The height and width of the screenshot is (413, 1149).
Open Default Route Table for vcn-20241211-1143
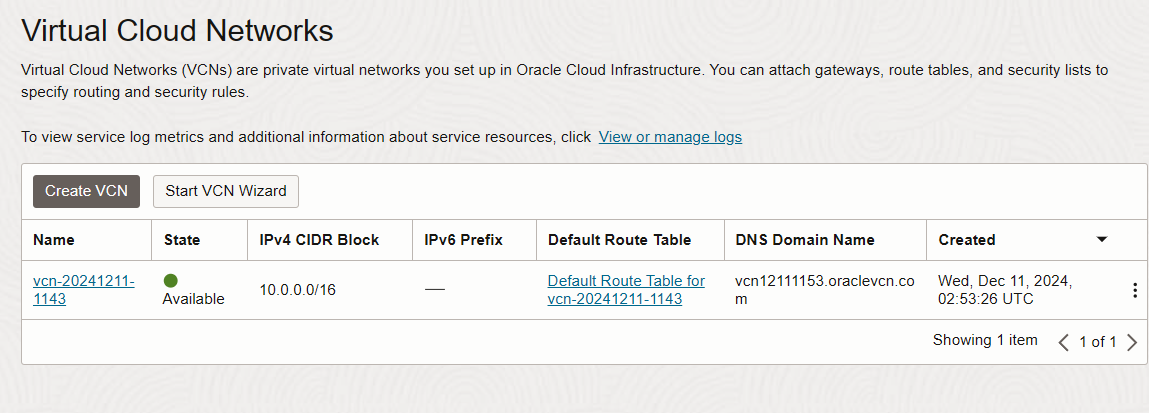(626, 290)
